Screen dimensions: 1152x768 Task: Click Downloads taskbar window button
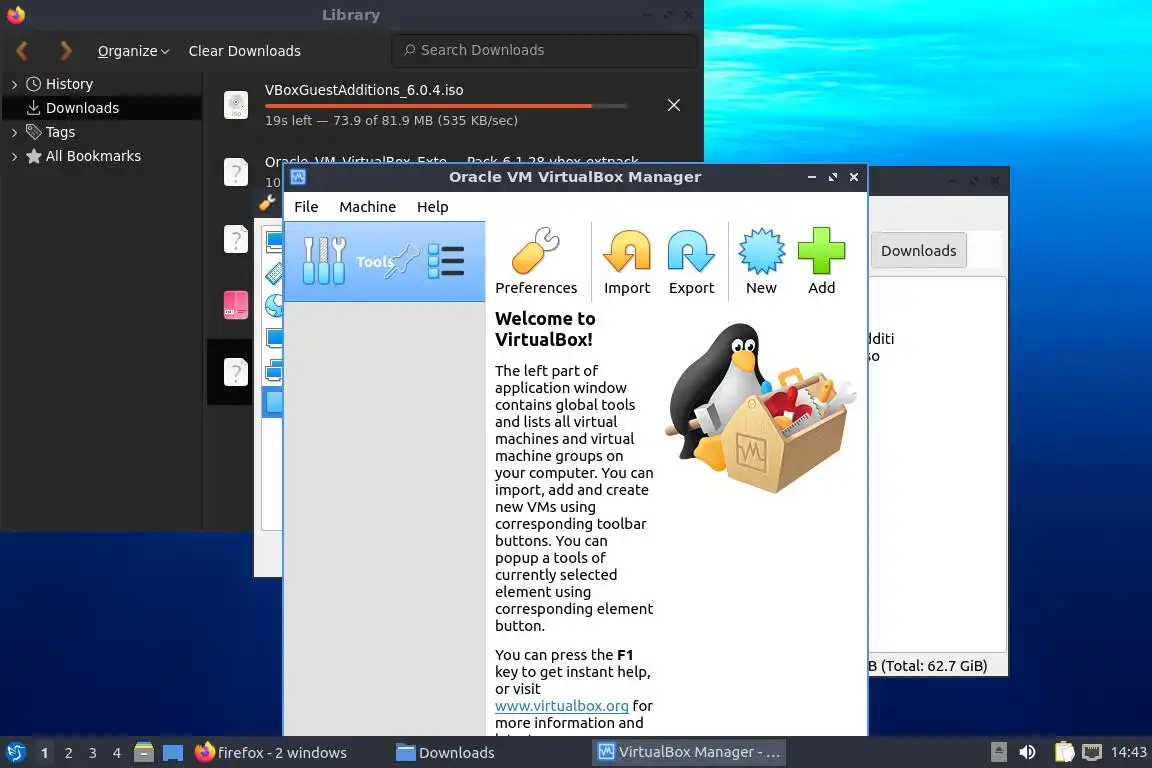tap(446, 753)
